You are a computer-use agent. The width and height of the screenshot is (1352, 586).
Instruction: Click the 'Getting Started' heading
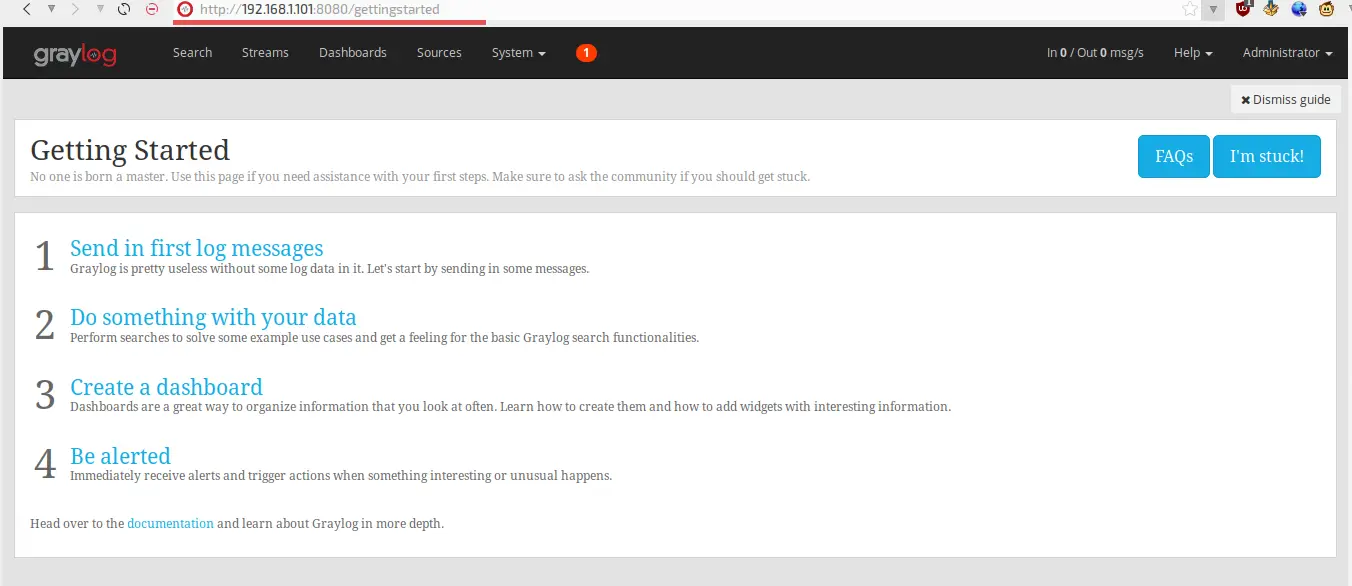tap(130, 151)
